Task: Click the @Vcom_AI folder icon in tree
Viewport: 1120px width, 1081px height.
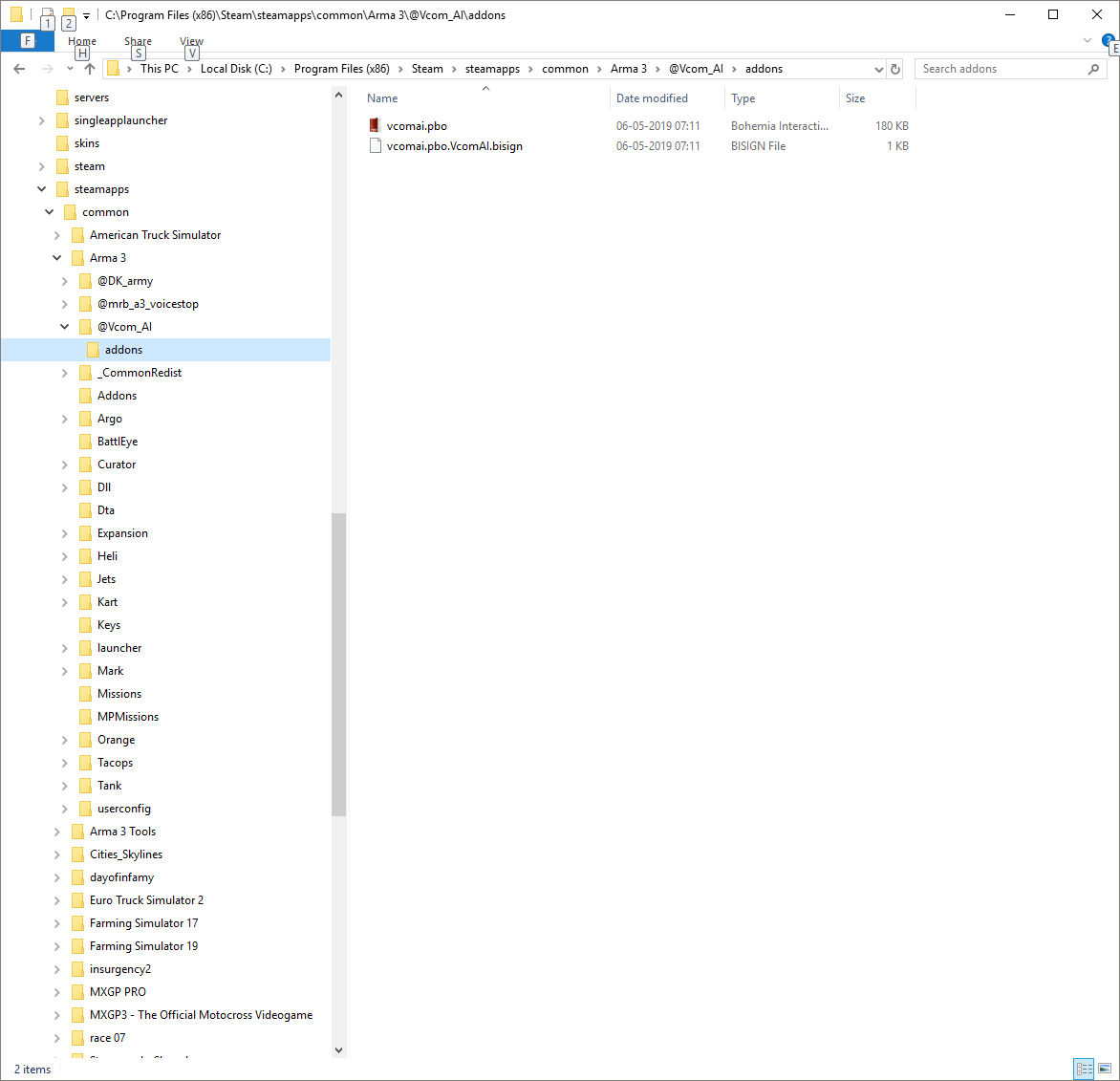Action: [85, 327]
